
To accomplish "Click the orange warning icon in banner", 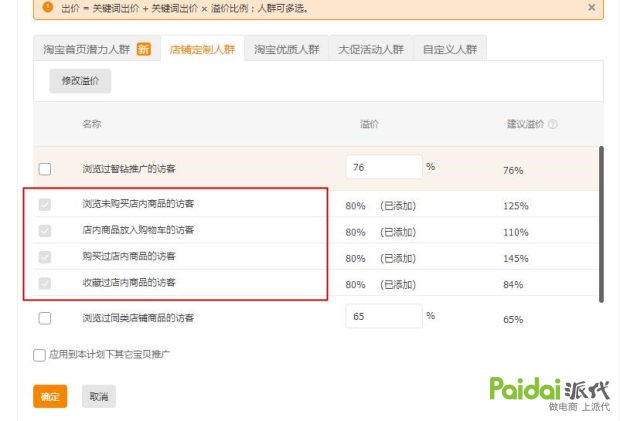I will click(x=47, y=7).
